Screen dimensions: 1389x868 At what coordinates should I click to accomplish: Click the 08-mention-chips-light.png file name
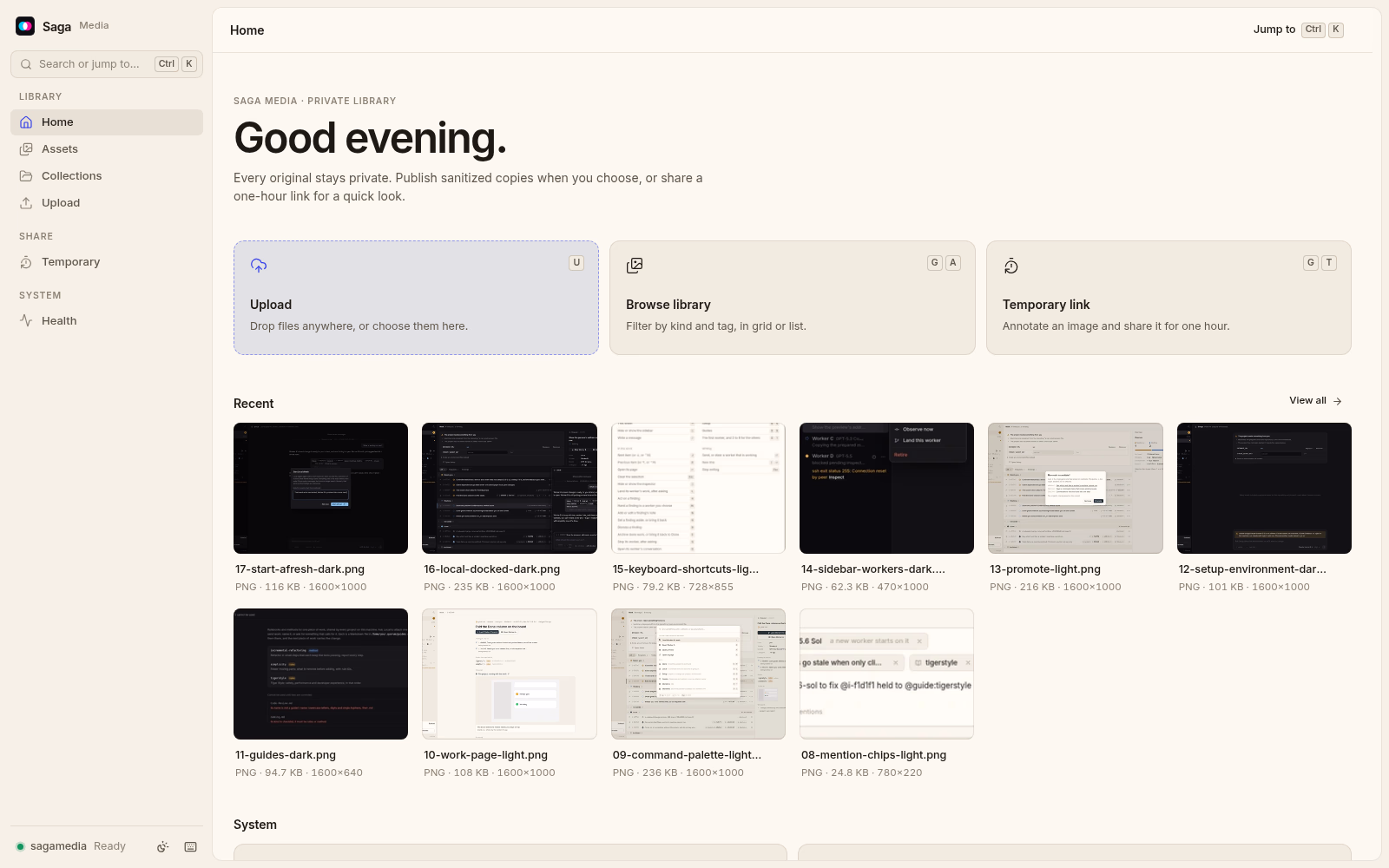(873, 755)
